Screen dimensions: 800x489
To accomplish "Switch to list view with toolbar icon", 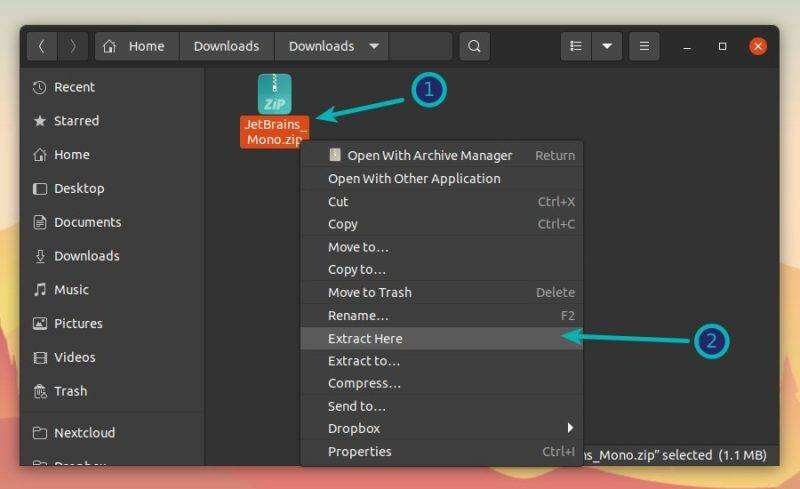I will point(576,46).
